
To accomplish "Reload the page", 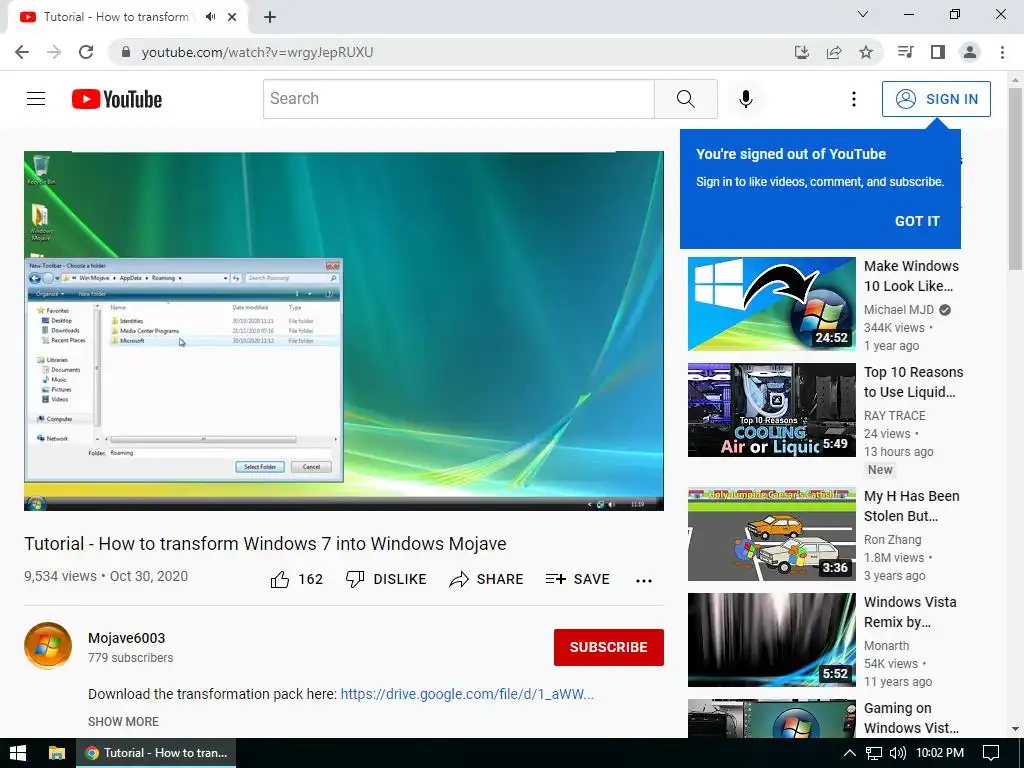I will [86, 52].
